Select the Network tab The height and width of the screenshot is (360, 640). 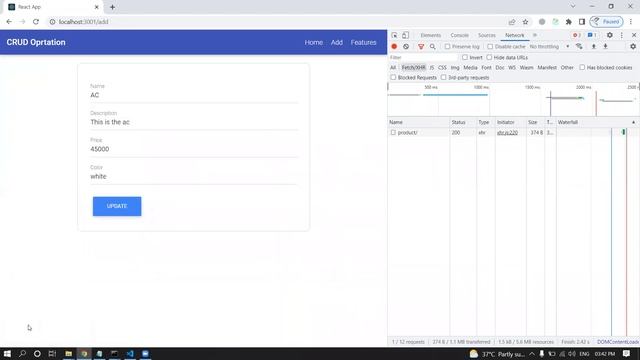tap(514, 35)
